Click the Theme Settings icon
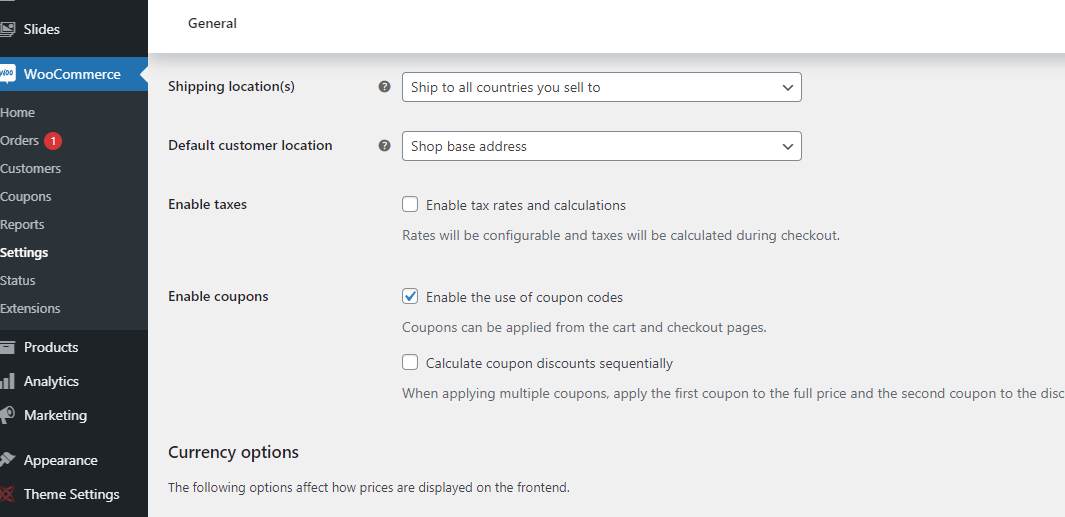Image resolution: width=1065 pixels, height=517 pixels. coord(7,494)
